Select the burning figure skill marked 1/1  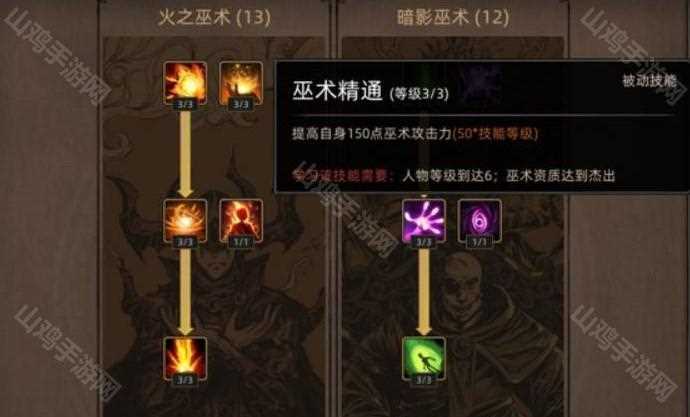[241, 220]
